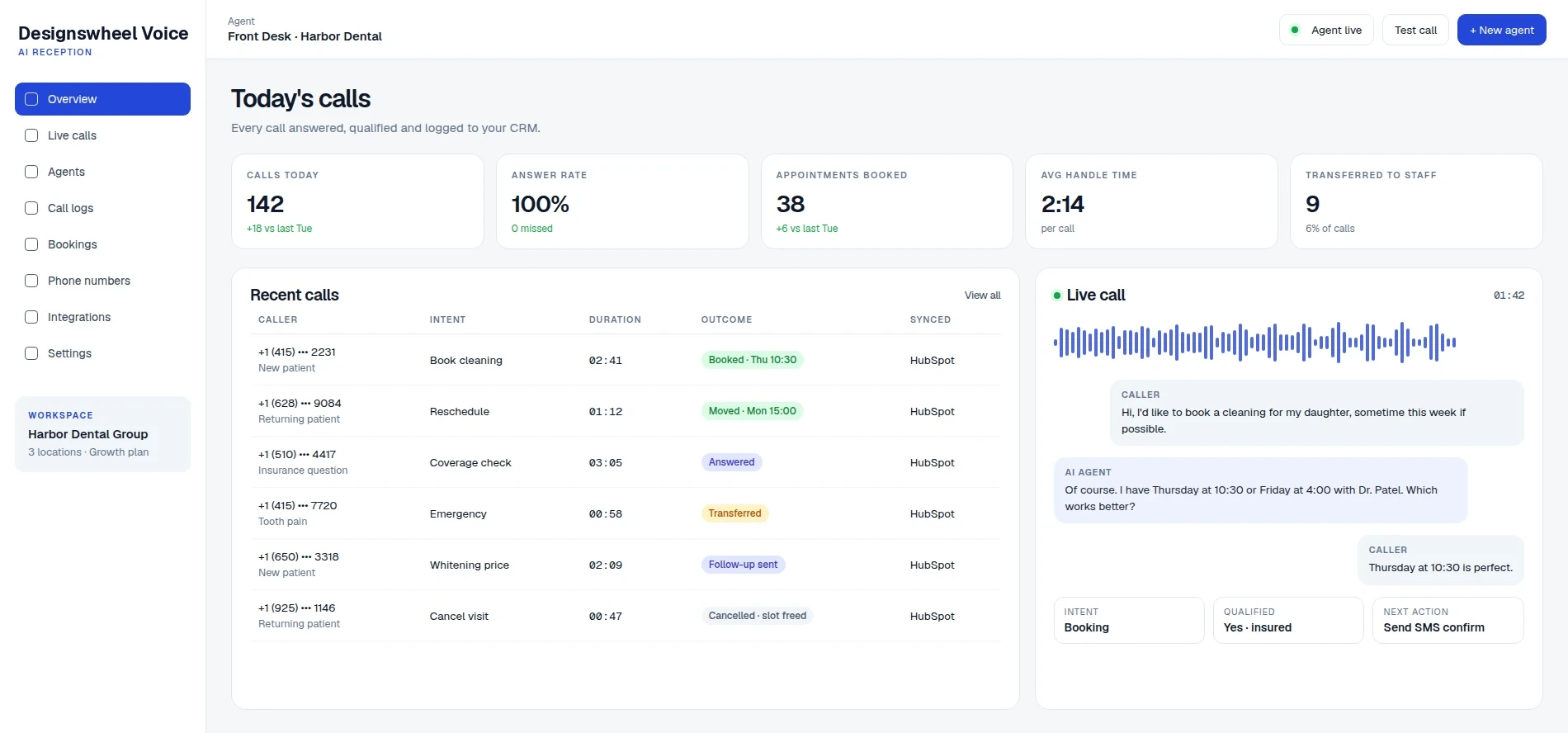
Task: Select the Whitening price intent cell
Action: [470, 565]
